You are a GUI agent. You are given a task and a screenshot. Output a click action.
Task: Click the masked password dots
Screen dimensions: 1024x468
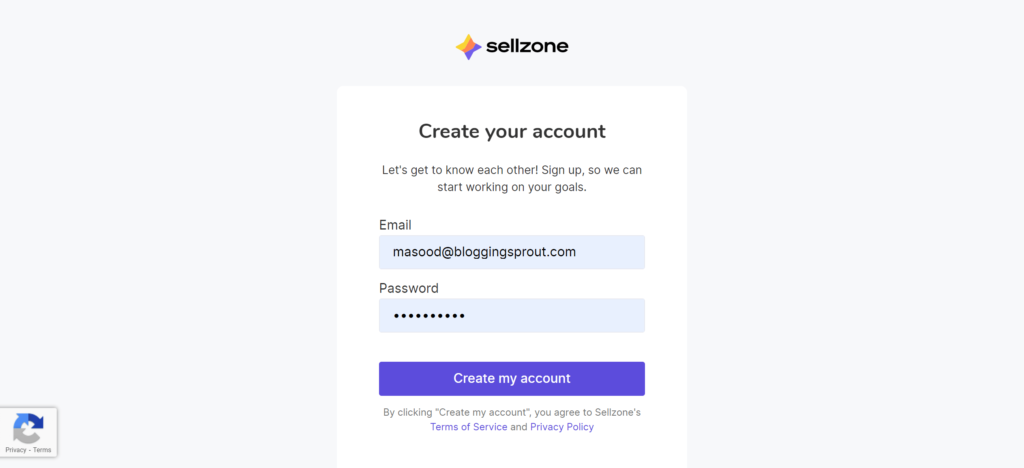pos(429,316)
